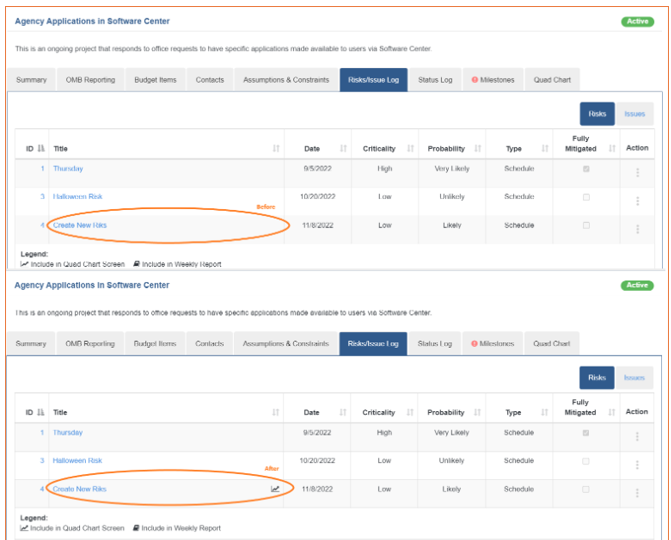This screenshot has width=671, height=540.
Task: Click Active status badge in top panel
Action: point(638,21)
